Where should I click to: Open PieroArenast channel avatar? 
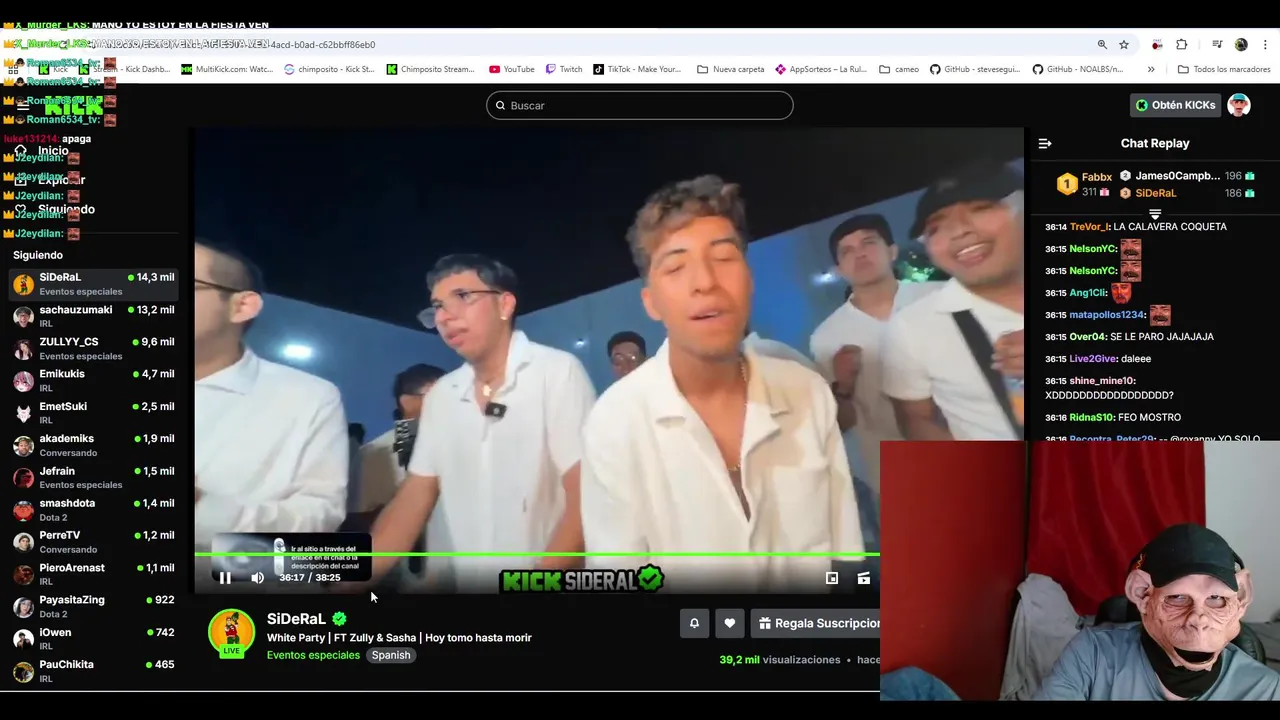(23, 574)
